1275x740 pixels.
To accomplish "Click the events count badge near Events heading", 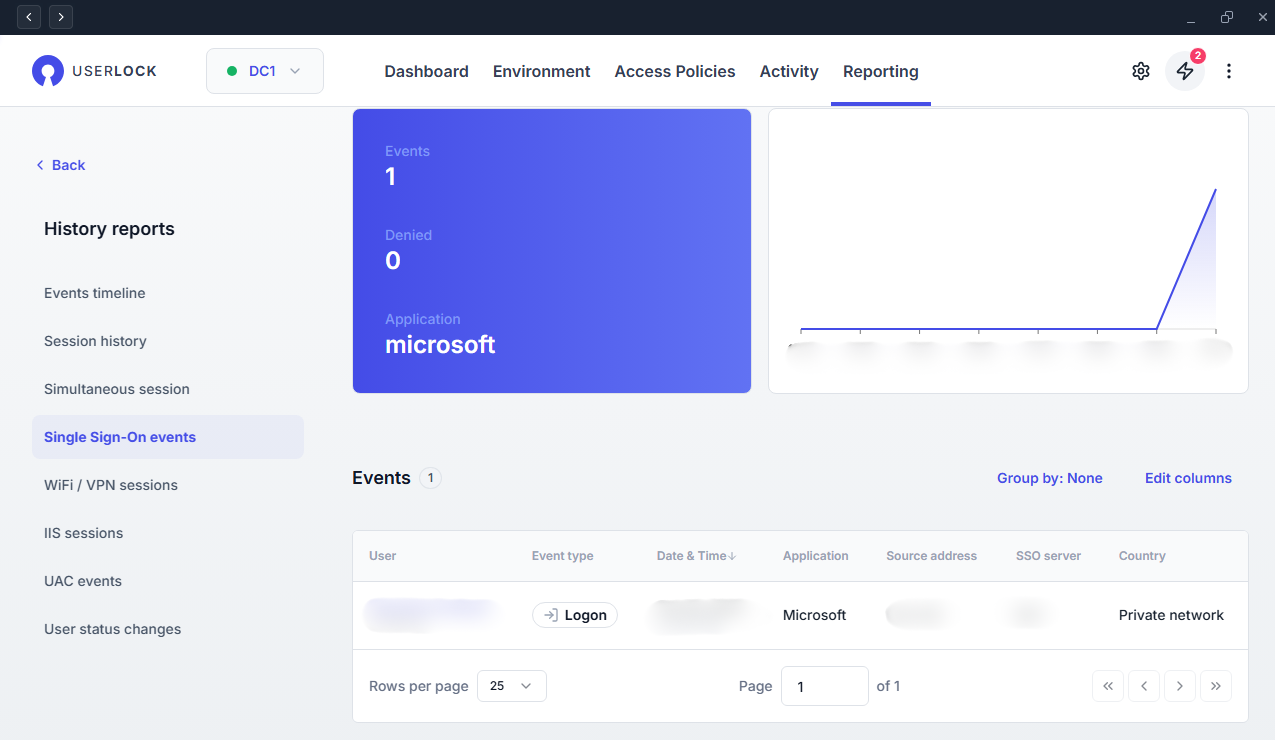I will pos(430,478).
